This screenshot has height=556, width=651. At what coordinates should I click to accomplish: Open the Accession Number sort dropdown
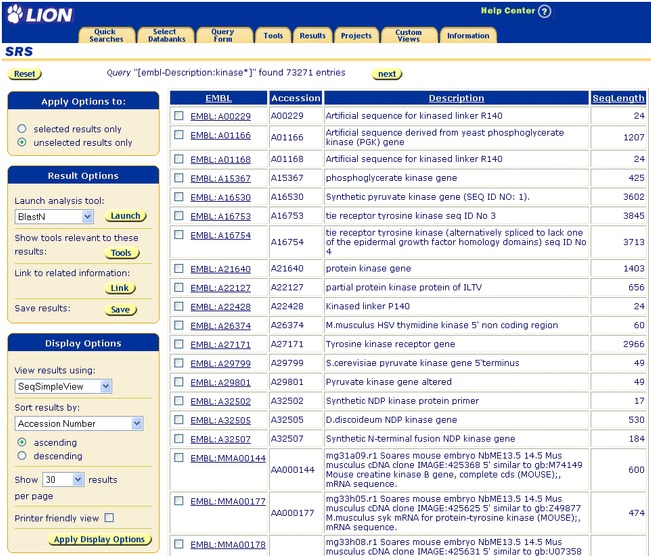click(x=79, y=424)
